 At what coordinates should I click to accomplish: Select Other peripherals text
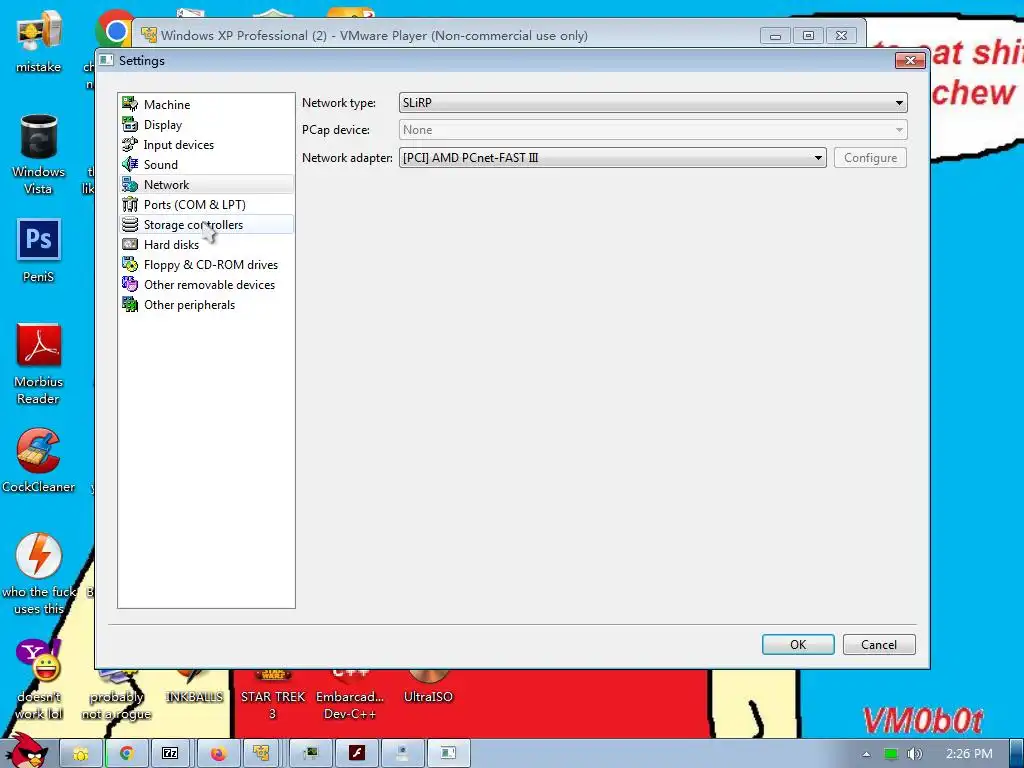(x=189, y=305)
